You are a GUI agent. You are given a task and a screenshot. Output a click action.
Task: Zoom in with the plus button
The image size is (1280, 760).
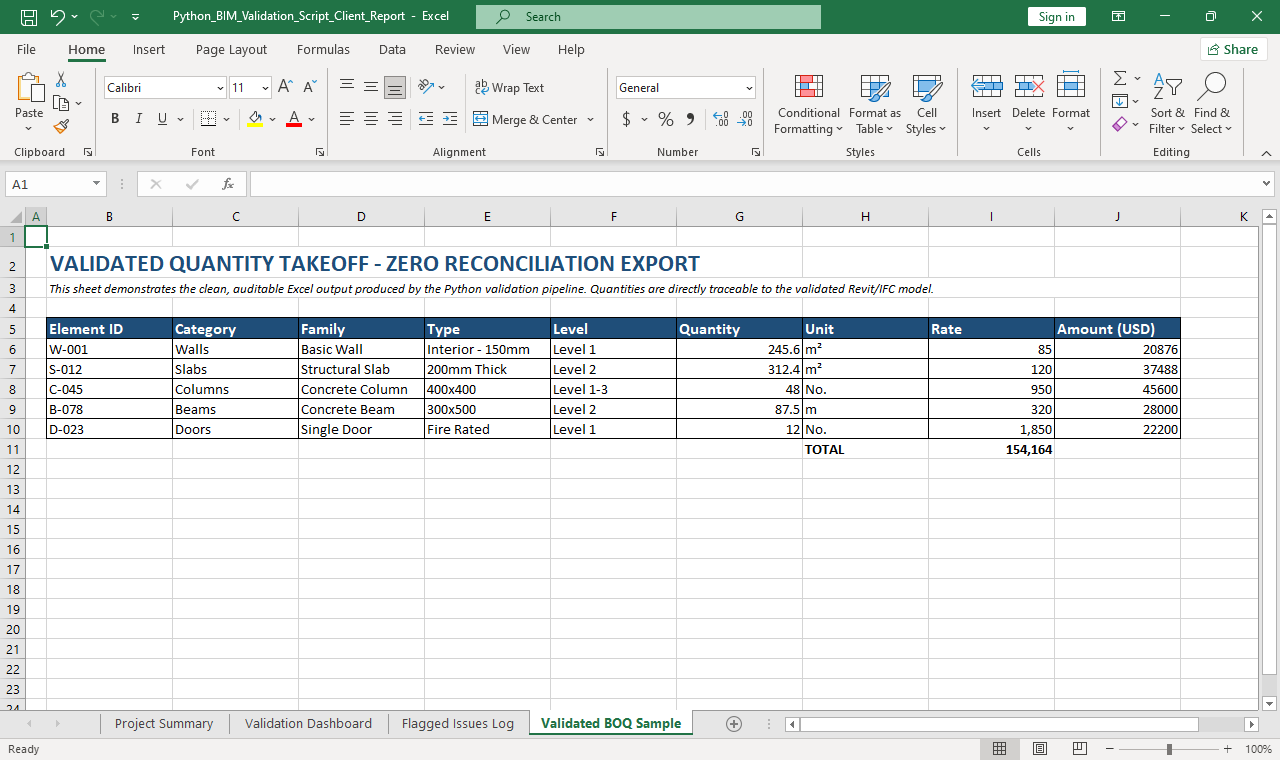click(x=1227, y=749)
